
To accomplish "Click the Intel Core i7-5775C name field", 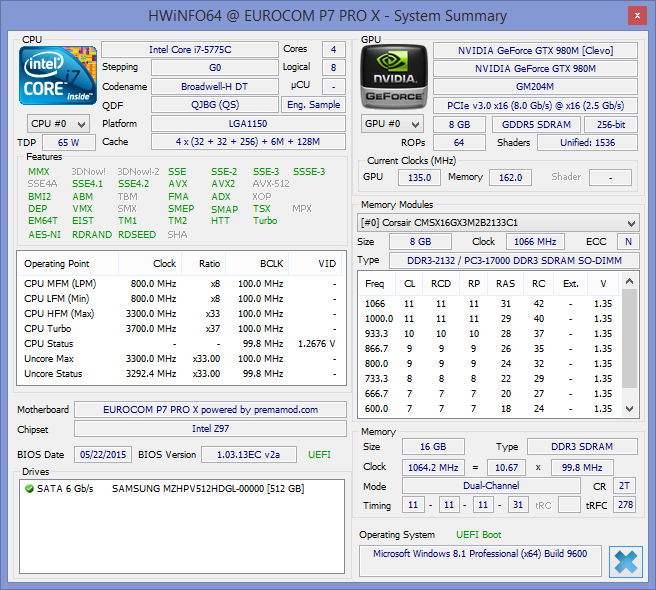I will 190,49.
